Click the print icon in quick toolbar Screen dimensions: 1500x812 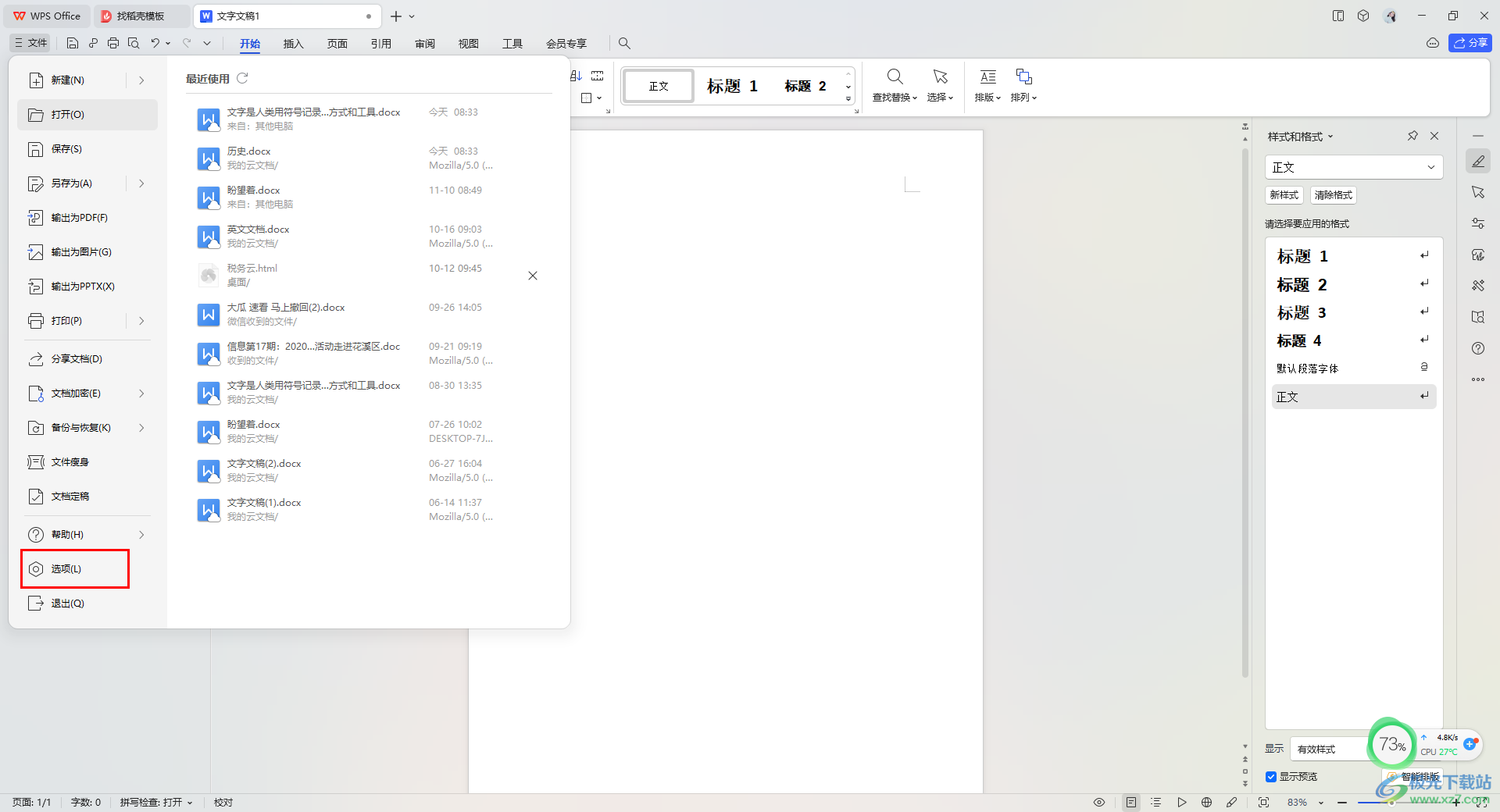(113, 43)
